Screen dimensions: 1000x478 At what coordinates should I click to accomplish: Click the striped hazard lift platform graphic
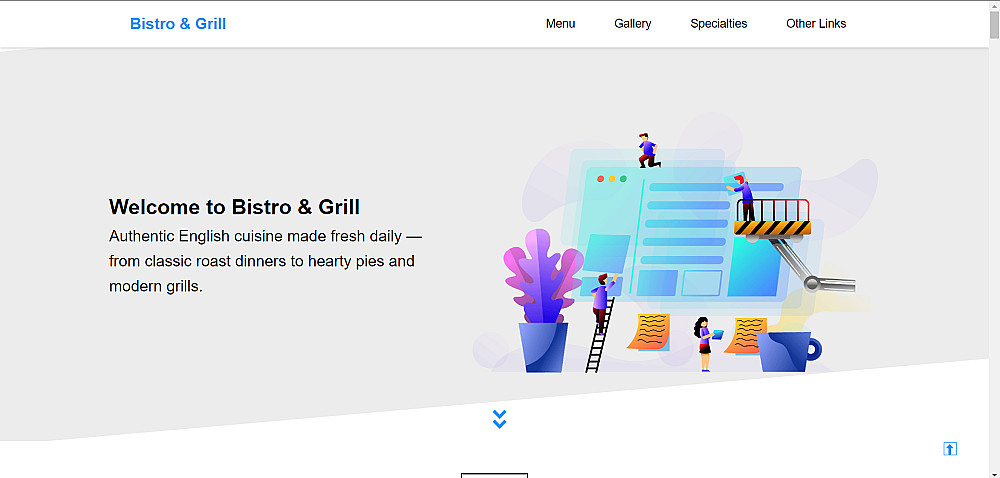(x=772, y=228)
